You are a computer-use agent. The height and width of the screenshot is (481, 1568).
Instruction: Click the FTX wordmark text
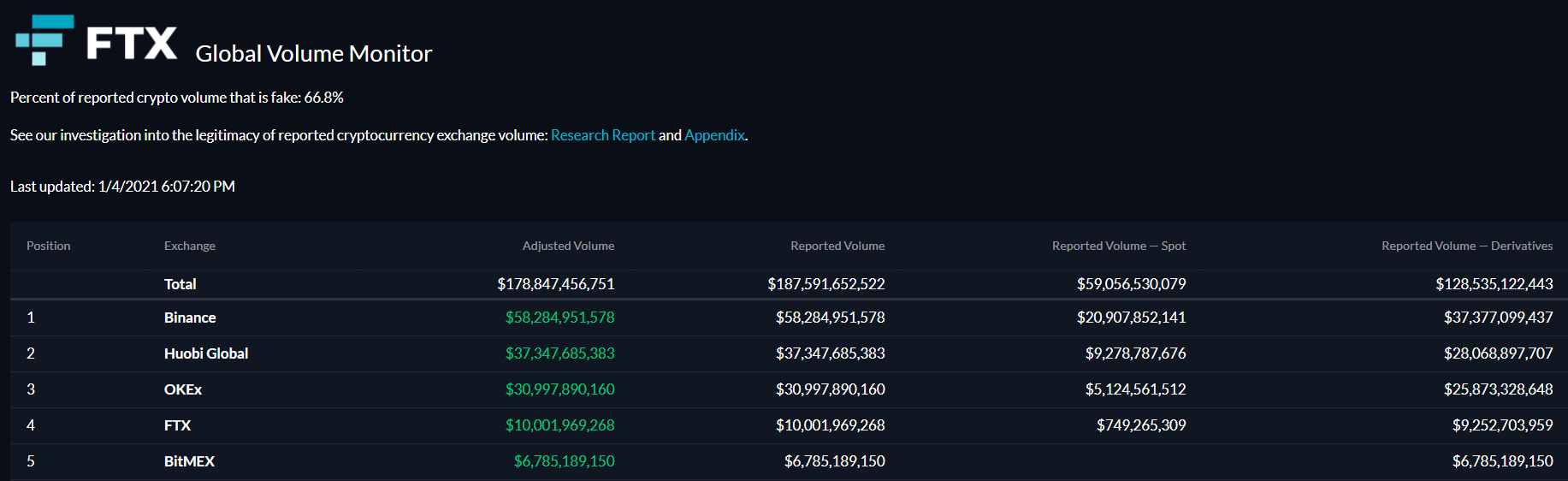point(132,43)
